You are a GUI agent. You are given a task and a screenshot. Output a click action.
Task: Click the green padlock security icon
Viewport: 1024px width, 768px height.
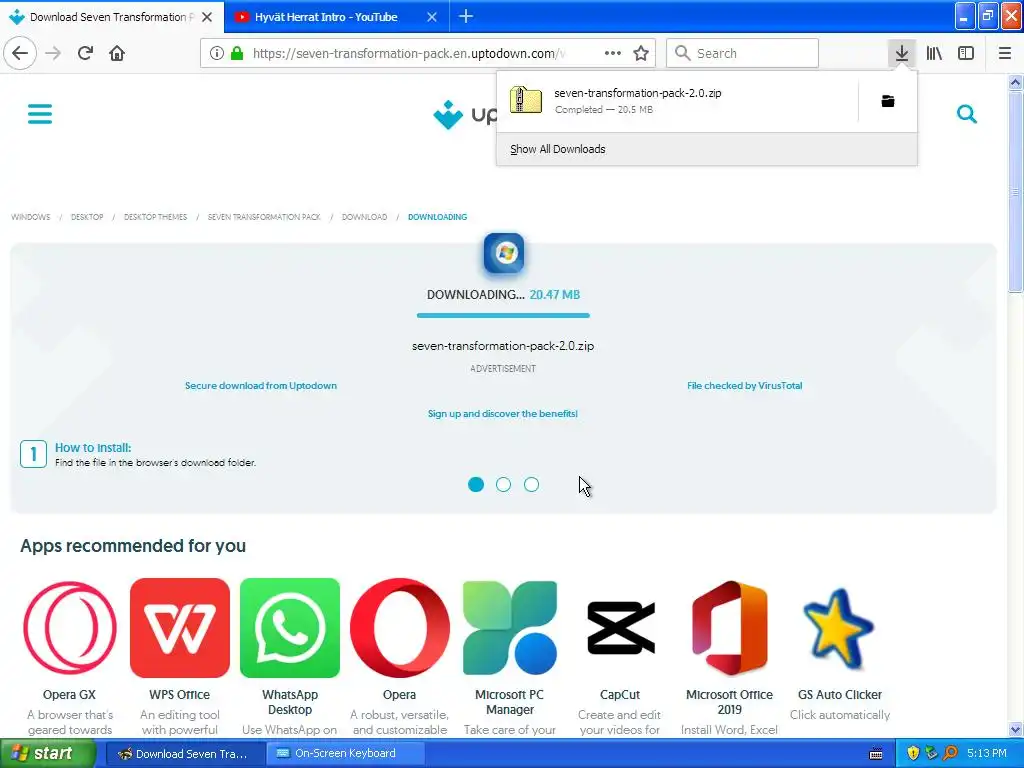237,53
